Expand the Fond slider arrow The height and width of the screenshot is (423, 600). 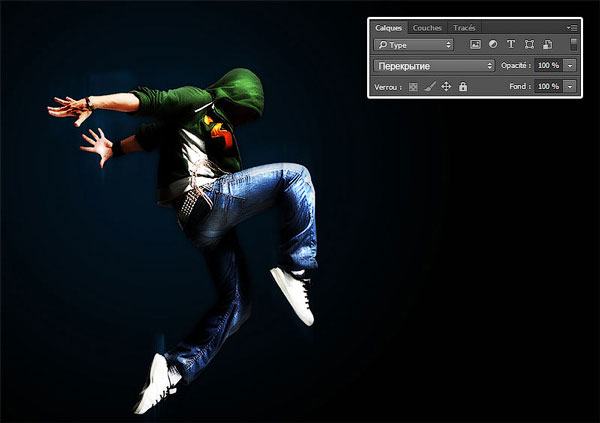point(570,87)
